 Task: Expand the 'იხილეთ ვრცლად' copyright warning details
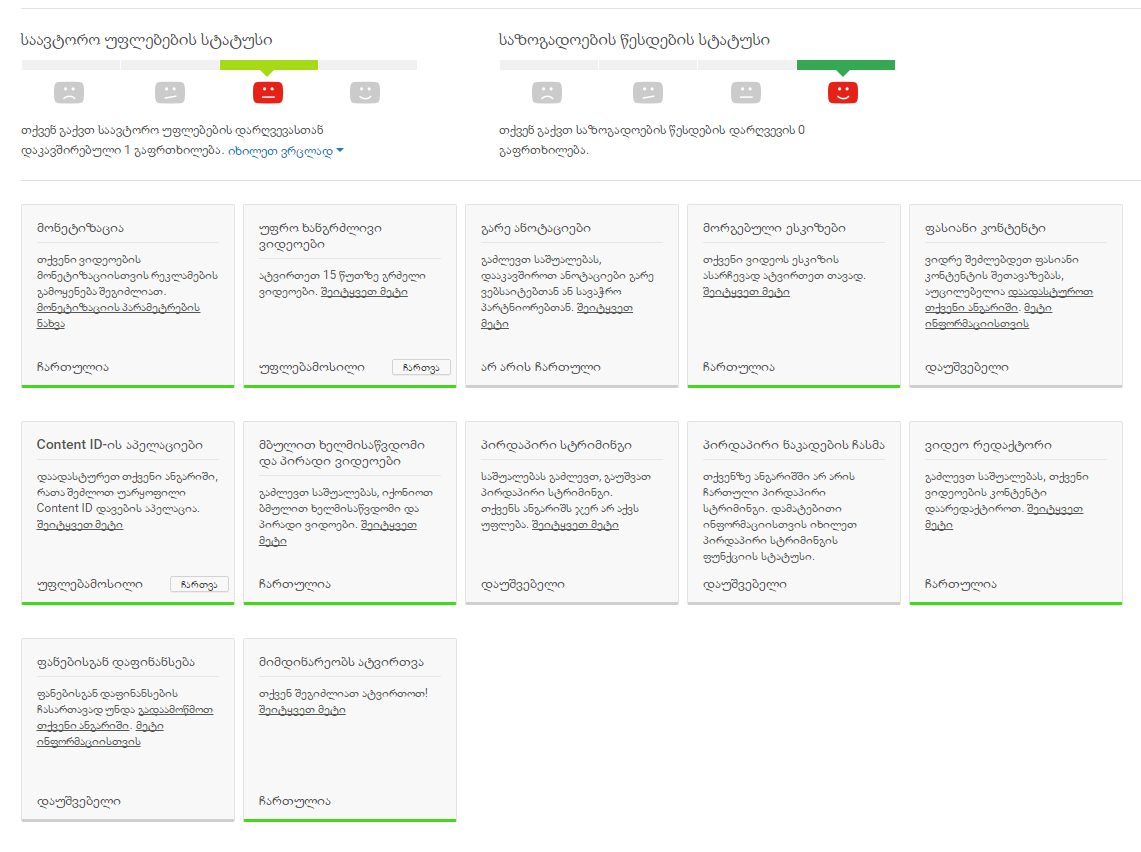coord(280,151)
